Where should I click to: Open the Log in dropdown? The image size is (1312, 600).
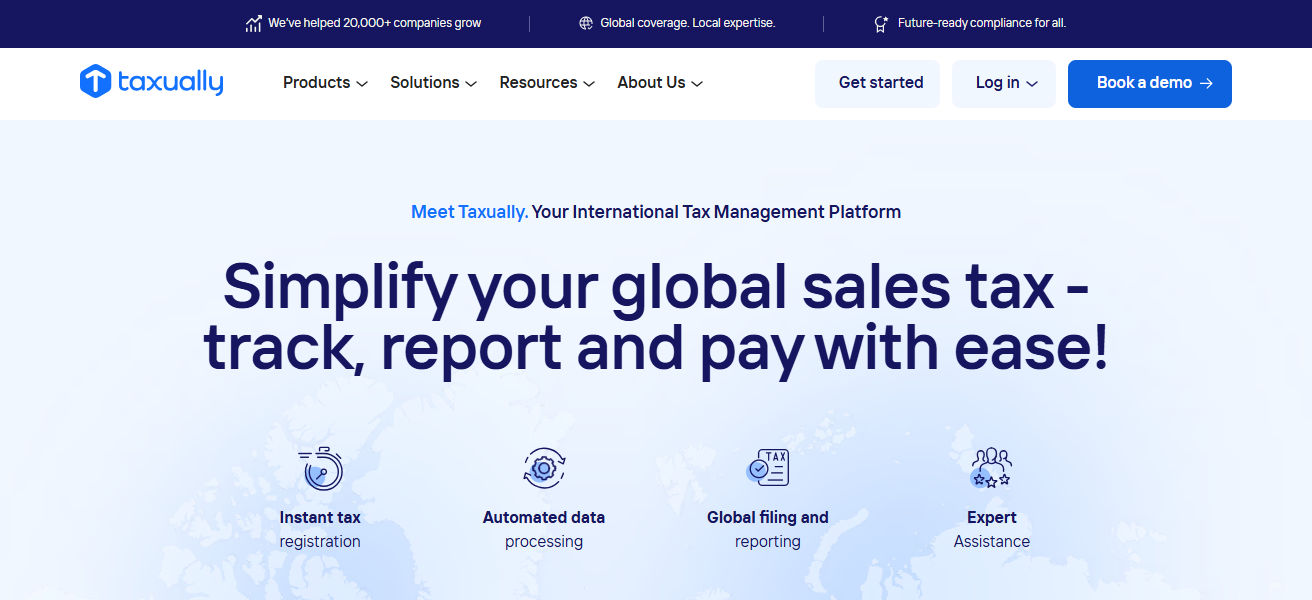(x=1003, y=84)
